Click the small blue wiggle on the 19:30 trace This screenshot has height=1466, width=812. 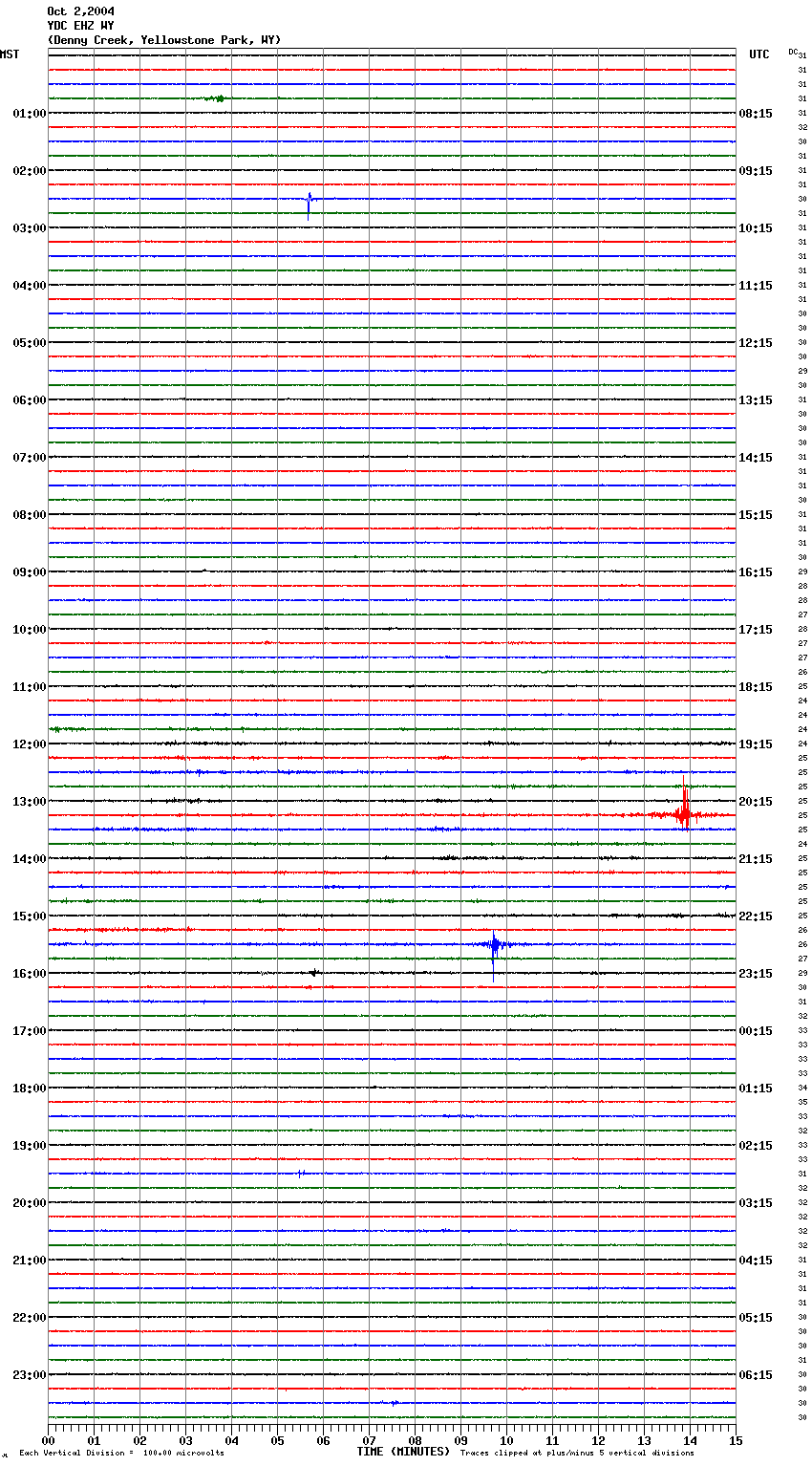tap(301, 1174)
